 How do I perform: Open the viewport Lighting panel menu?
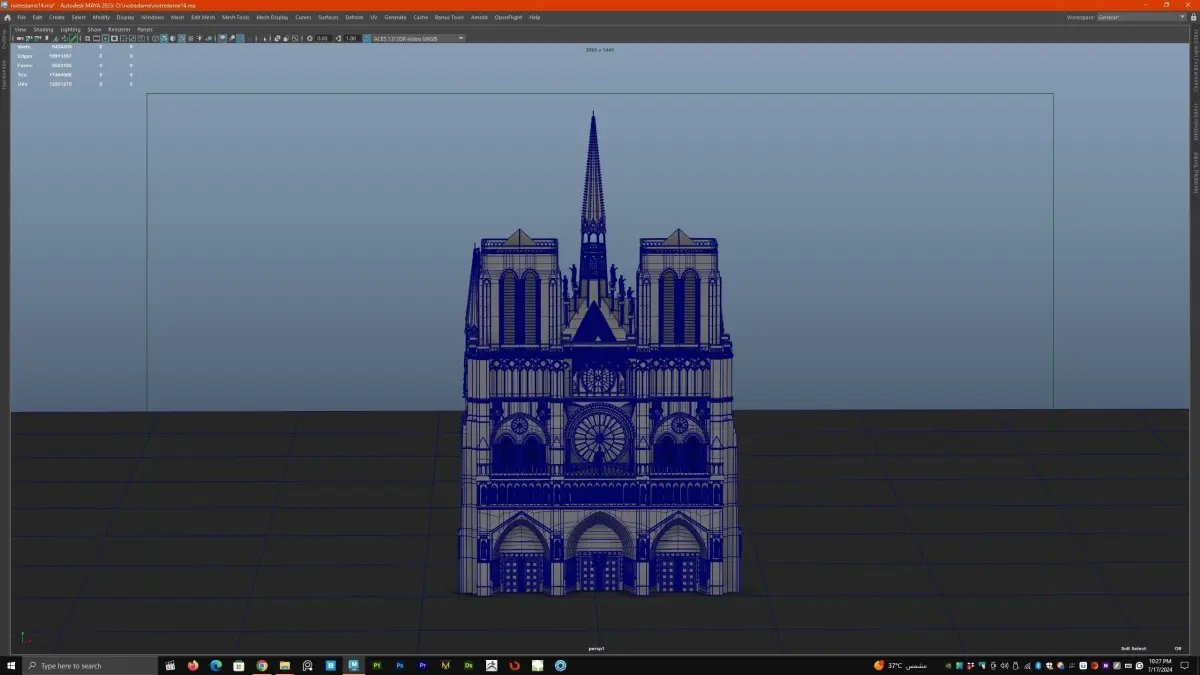(70, 29)
